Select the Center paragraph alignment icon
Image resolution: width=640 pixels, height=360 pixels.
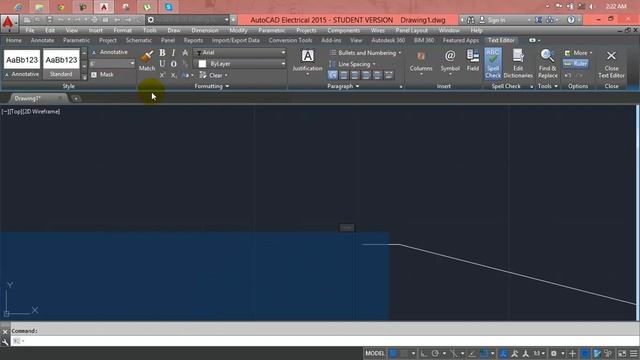pos(355,75)
